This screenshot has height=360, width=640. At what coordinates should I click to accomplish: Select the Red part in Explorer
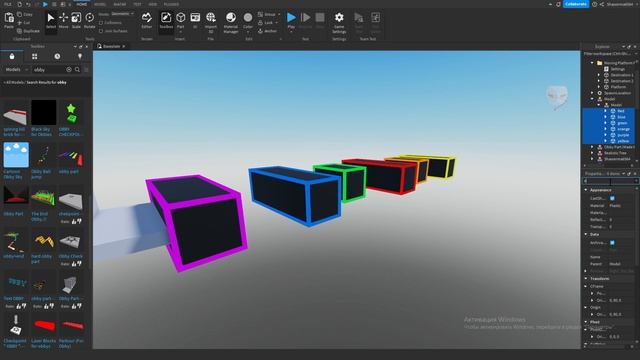coord(621,111)
